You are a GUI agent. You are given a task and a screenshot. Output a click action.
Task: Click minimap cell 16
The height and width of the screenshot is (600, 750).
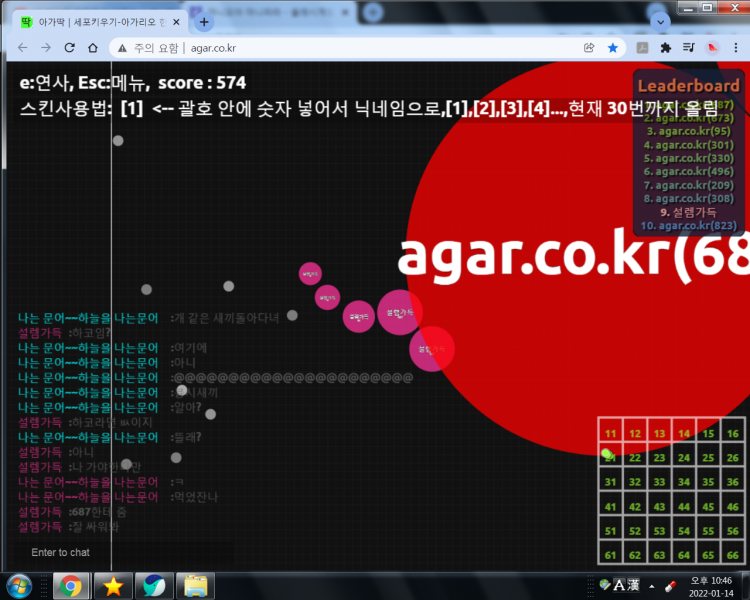pyautogui.click(x=733, y=430)
